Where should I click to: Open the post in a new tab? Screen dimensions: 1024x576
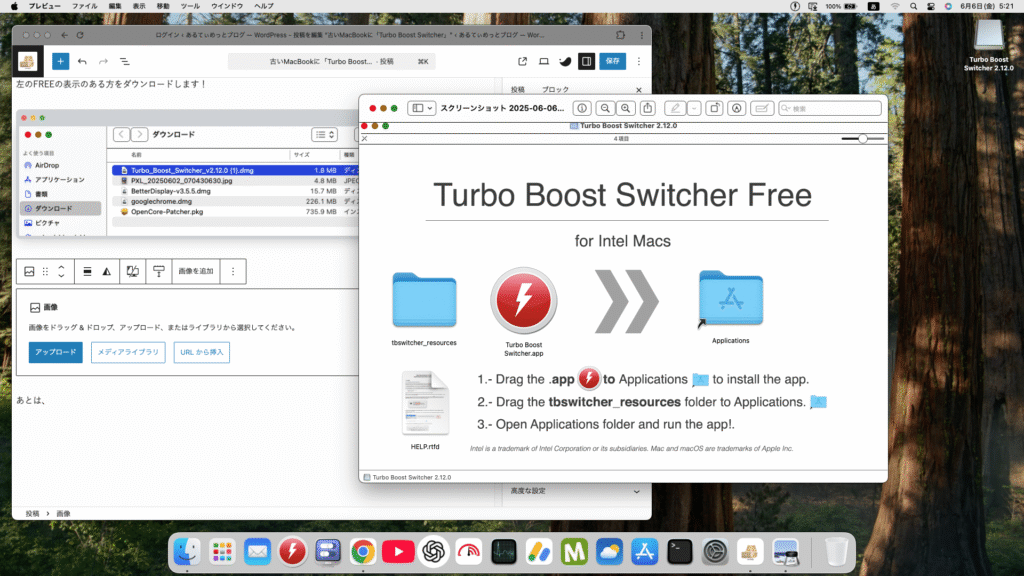pyautogui.click(x=522, y=61)
